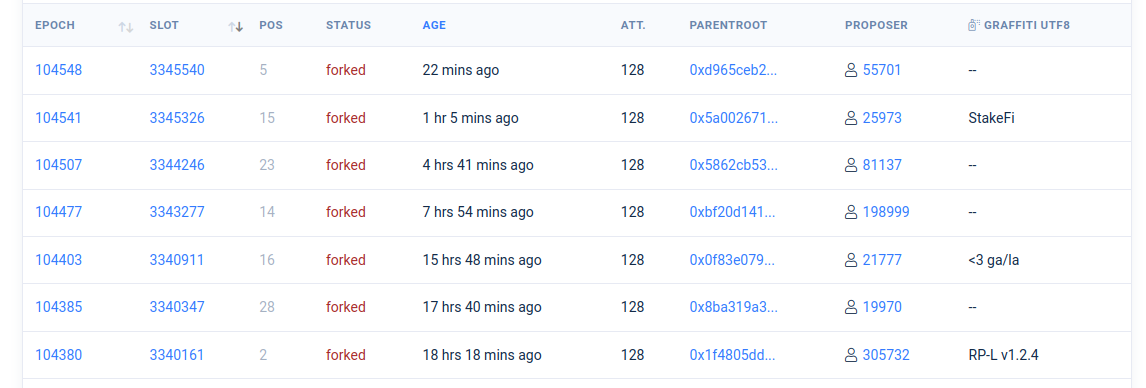Click the '18 hrs 18 mins ago' age cell
The width and height of the screenshot is (1146, 388).
click(482, 355)
